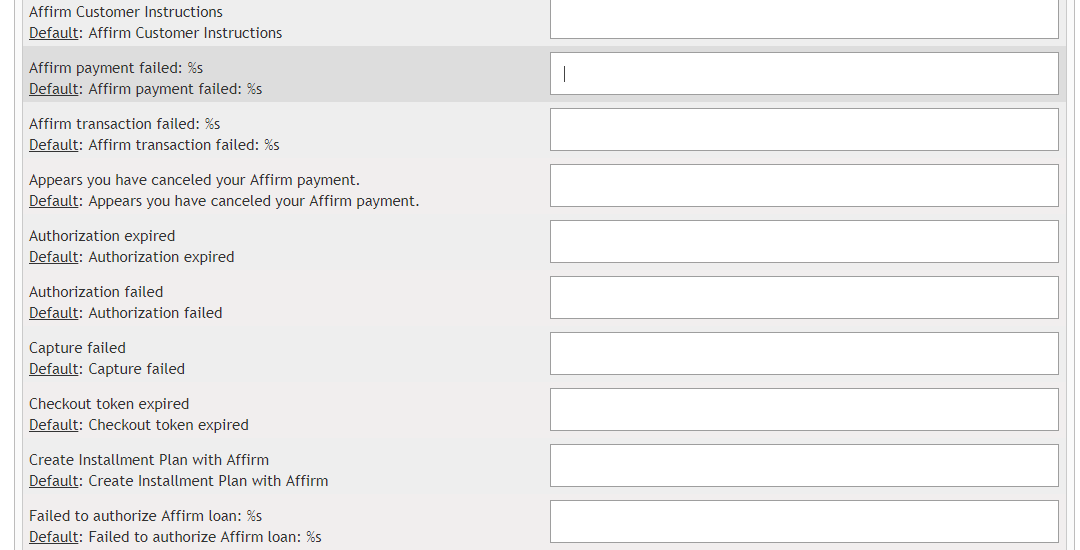Screen dimensions: 1080x550
Task: Click the Affirm Customer Instructions text field
Action: (x=804, y=18)
